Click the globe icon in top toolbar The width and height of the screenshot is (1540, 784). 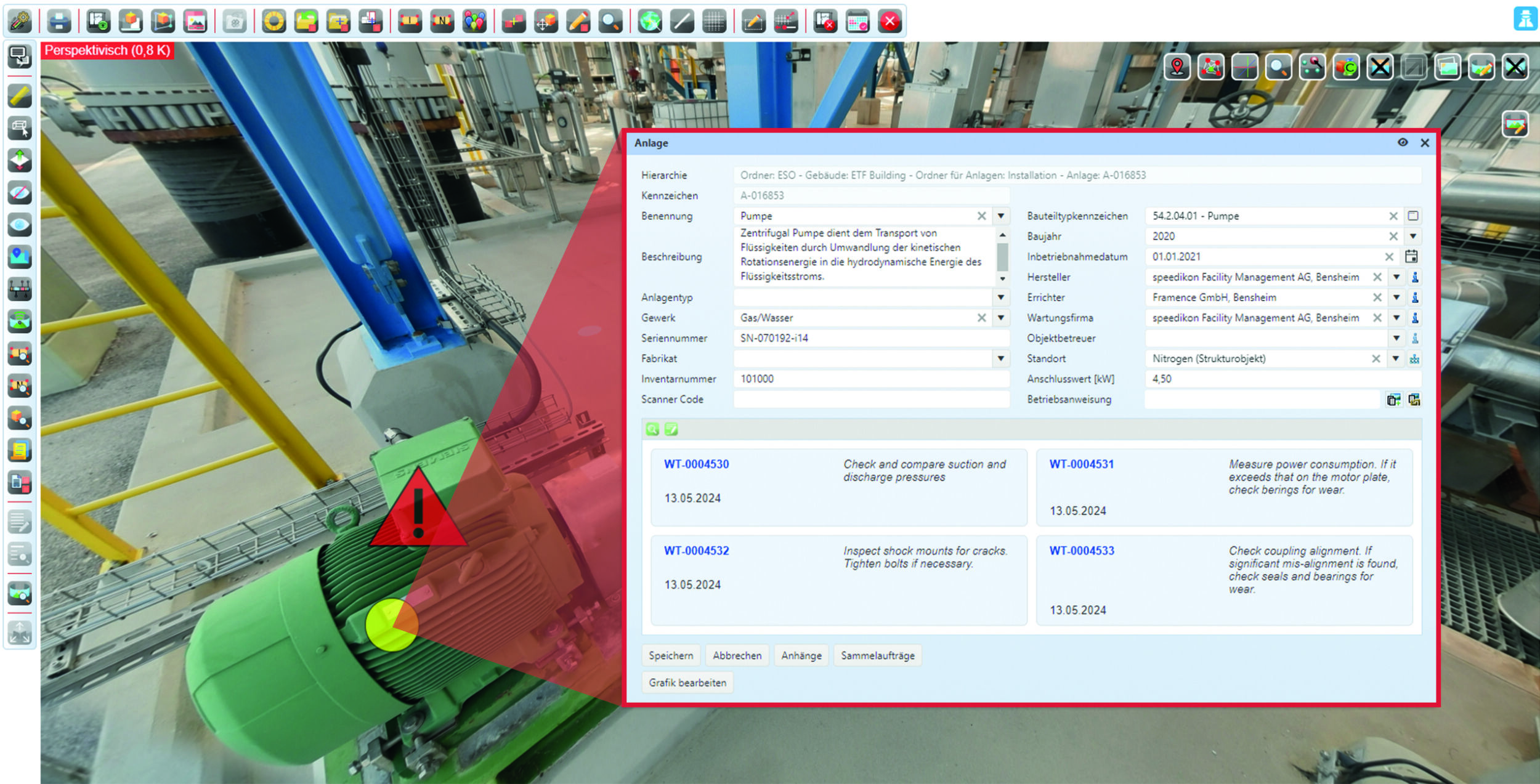(649, 22)
